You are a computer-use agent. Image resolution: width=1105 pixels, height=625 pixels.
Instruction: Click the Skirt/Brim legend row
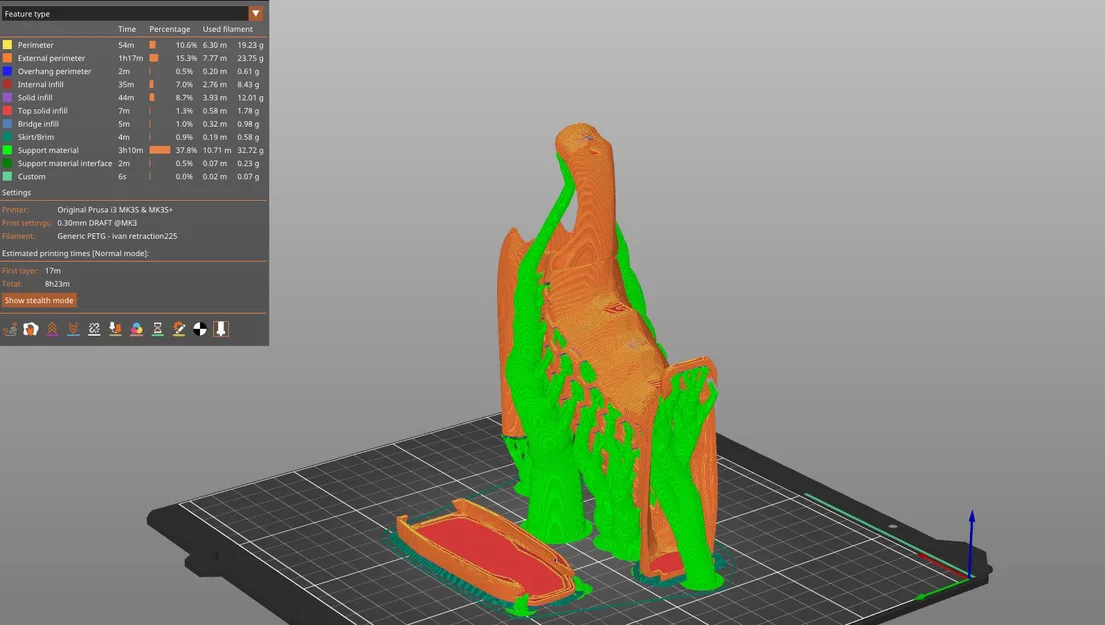(x=134, y=137)
